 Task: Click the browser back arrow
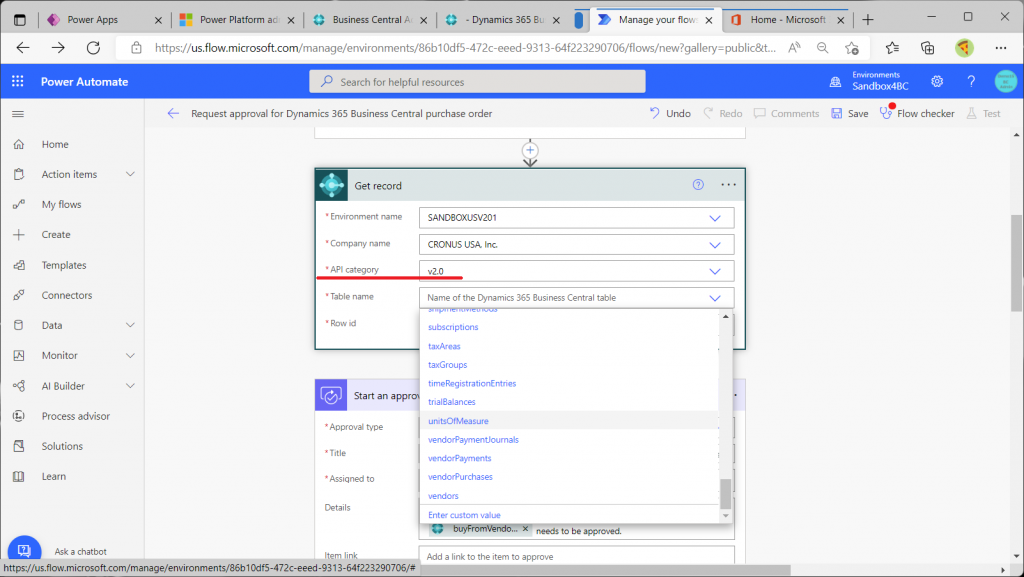pos(23,48)
